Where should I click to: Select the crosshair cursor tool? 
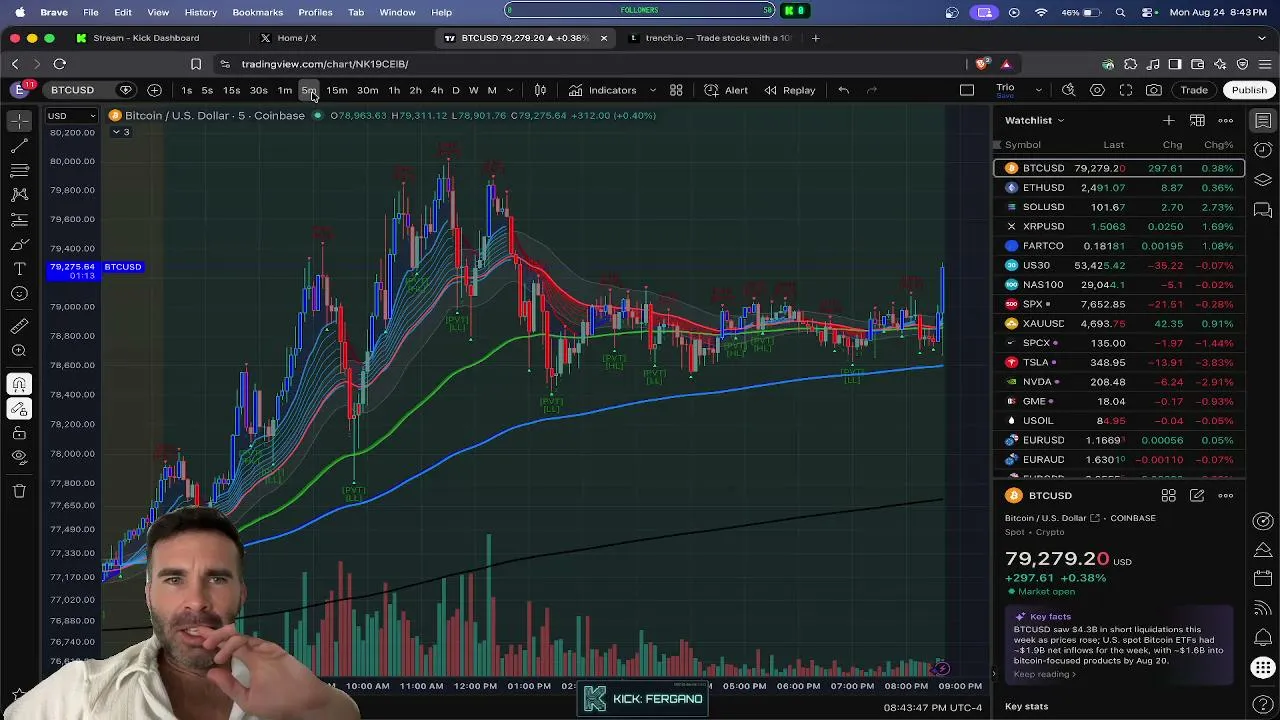coord(19,121)
